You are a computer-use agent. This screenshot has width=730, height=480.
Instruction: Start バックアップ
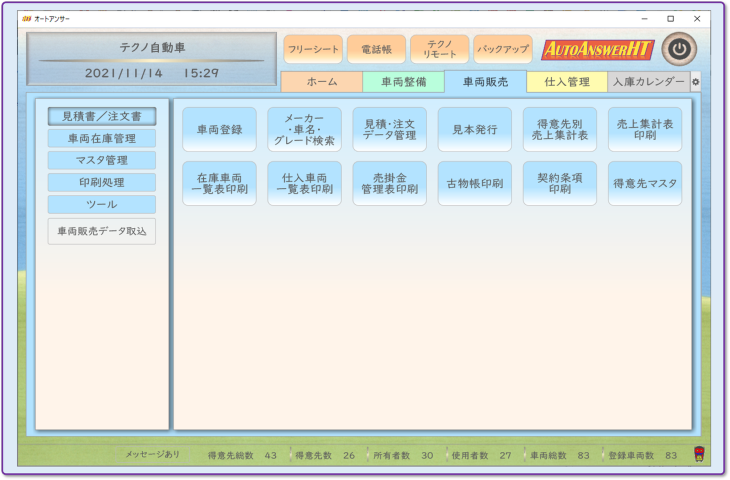(503, 49)
